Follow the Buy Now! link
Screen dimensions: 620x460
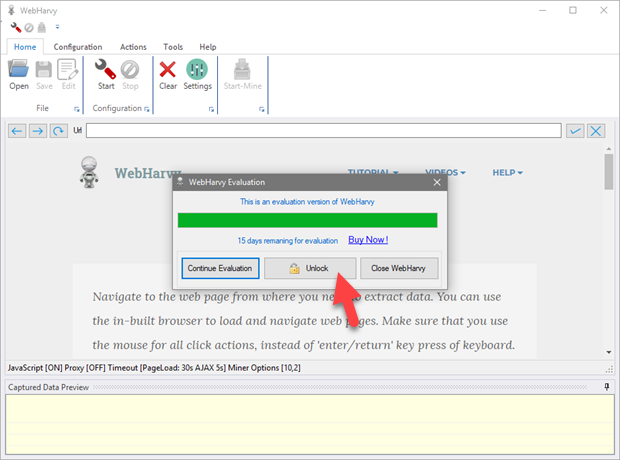367,240
